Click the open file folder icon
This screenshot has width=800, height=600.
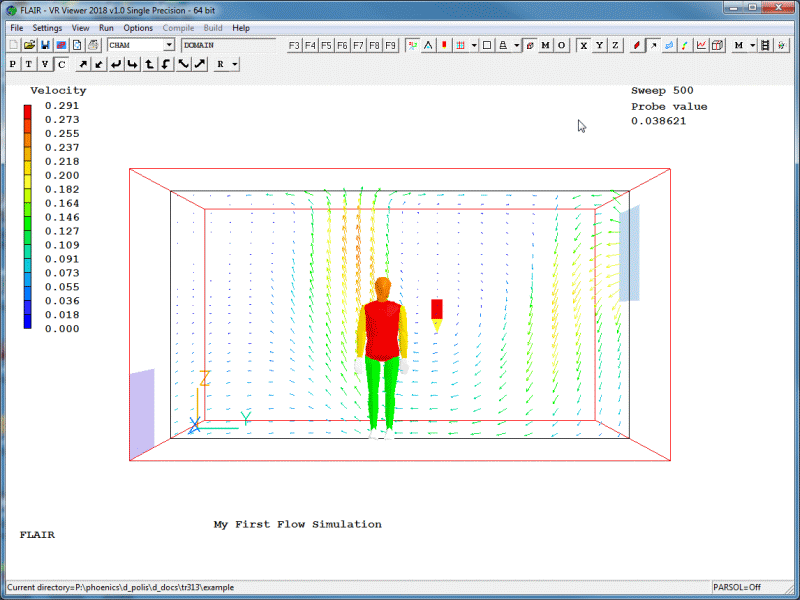[29, 45]
